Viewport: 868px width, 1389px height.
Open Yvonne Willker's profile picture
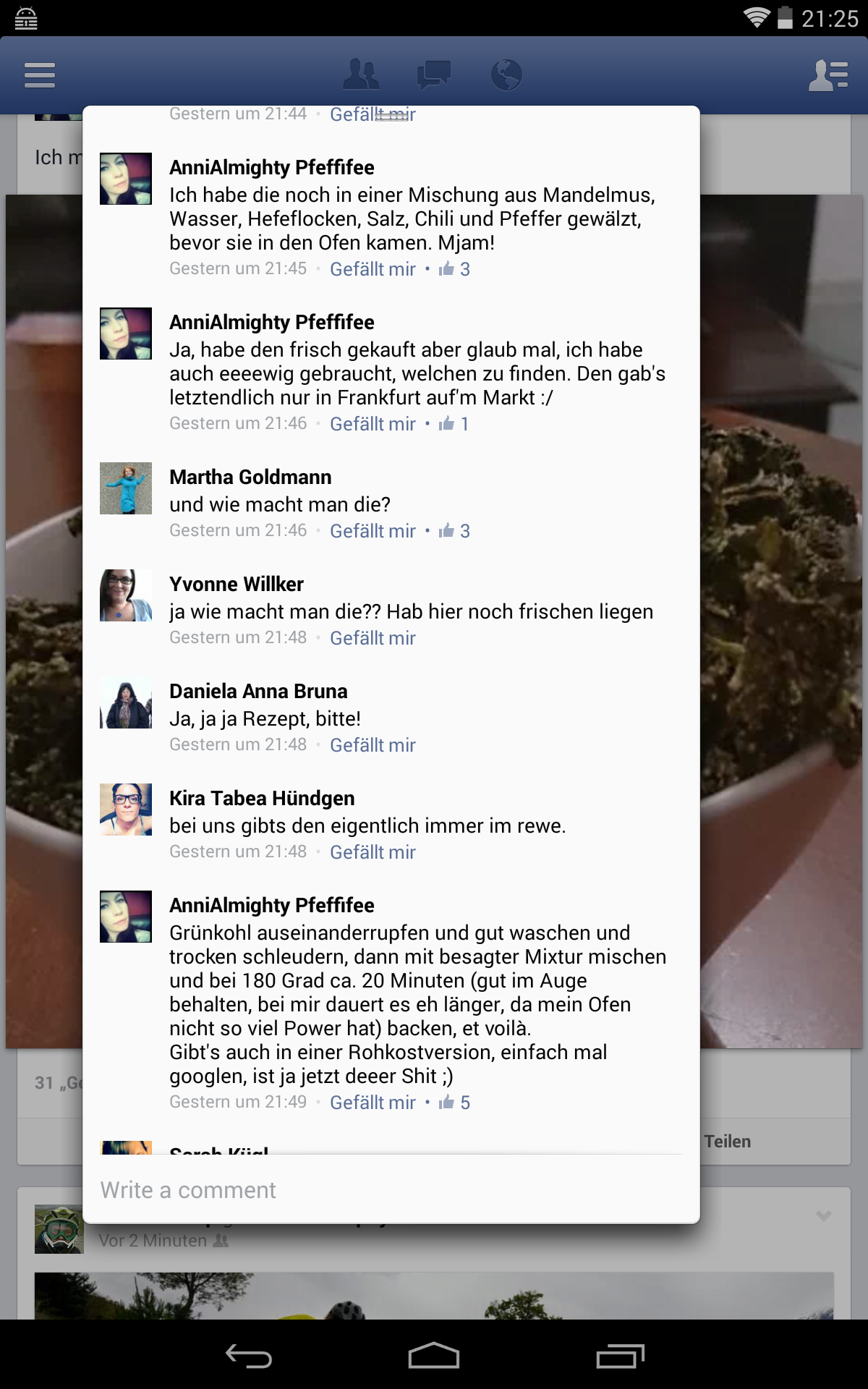126,595
